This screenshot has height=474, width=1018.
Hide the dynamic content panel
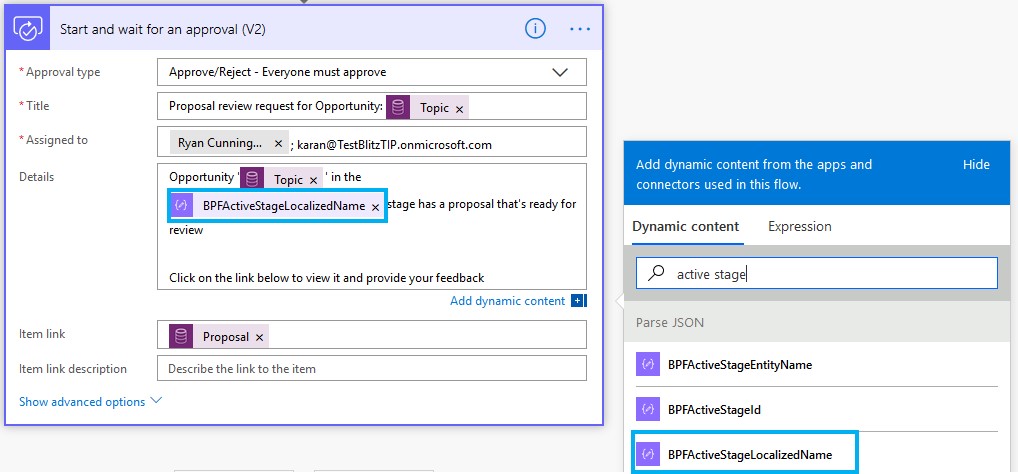pyautogui.click(x=976, y=164)
